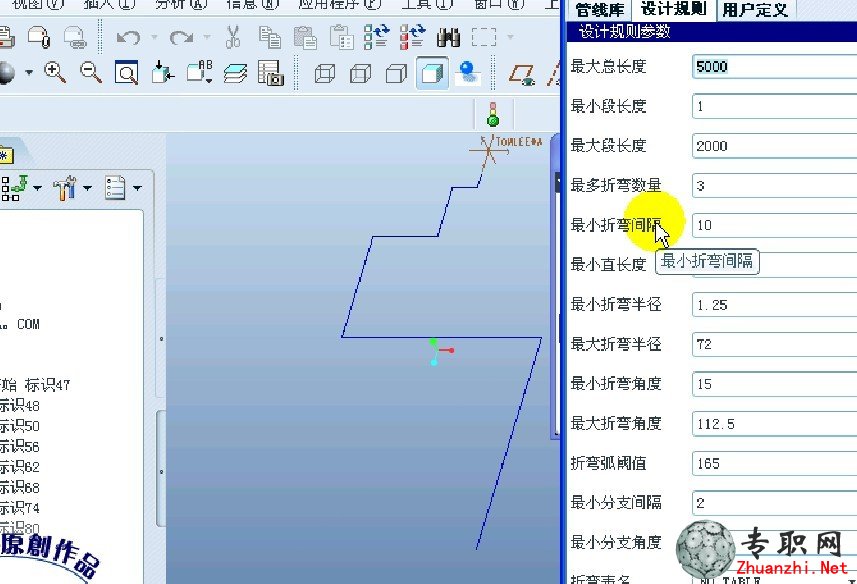
Task: Click the 最小分支间隔 input field
Action: pyautogui.click(x=774, y=503)
